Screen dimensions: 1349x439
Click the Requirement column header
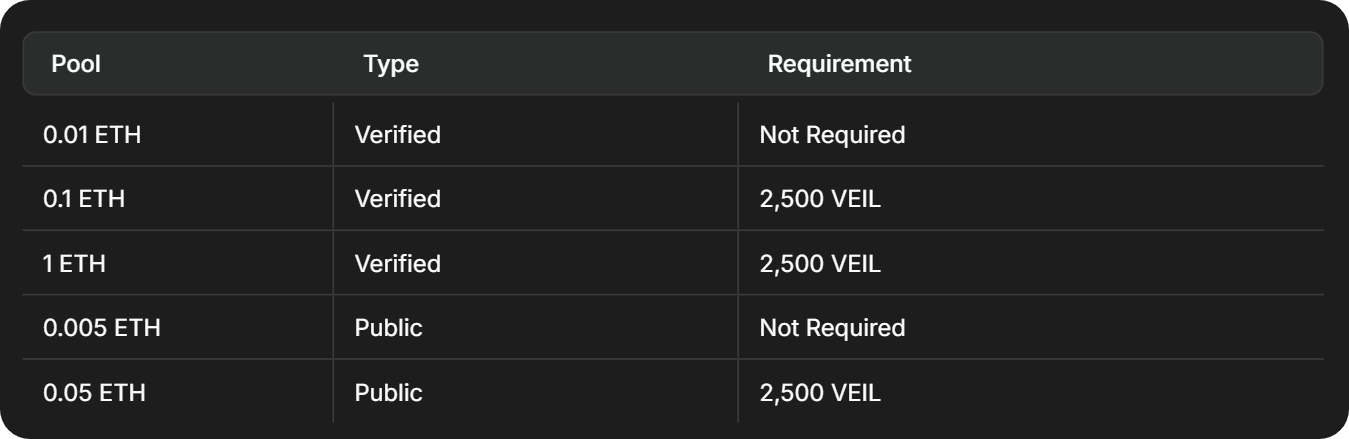(839, 64)
